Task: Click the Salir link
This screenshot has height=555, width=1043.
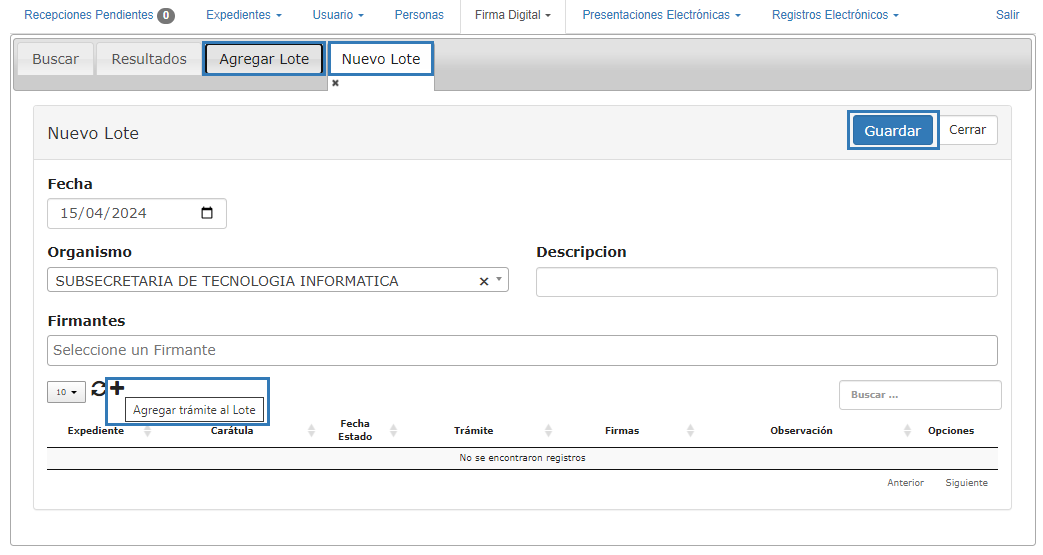Action: 1007,15
